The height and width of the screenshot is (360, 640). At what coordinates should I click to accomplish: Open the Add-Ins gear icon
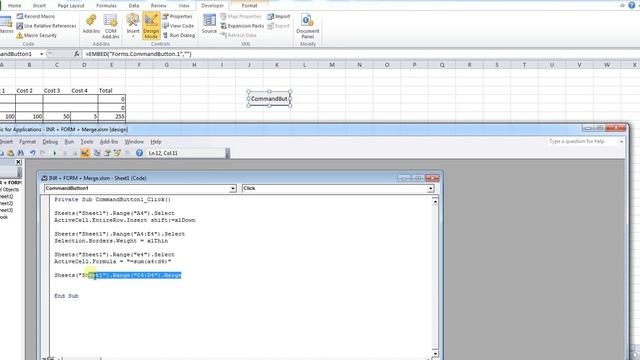click(91, 20)
